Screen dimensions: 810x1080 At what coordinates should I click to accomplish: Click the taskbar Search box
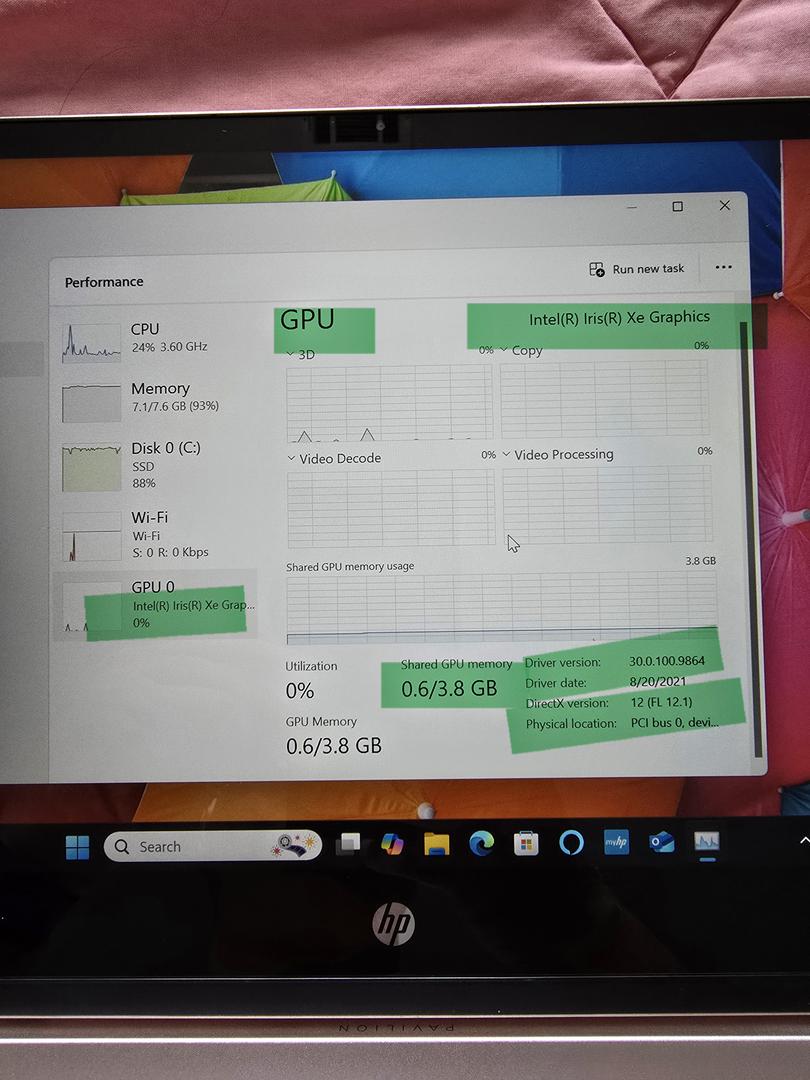pyautogui.click(x=213, y=846)
